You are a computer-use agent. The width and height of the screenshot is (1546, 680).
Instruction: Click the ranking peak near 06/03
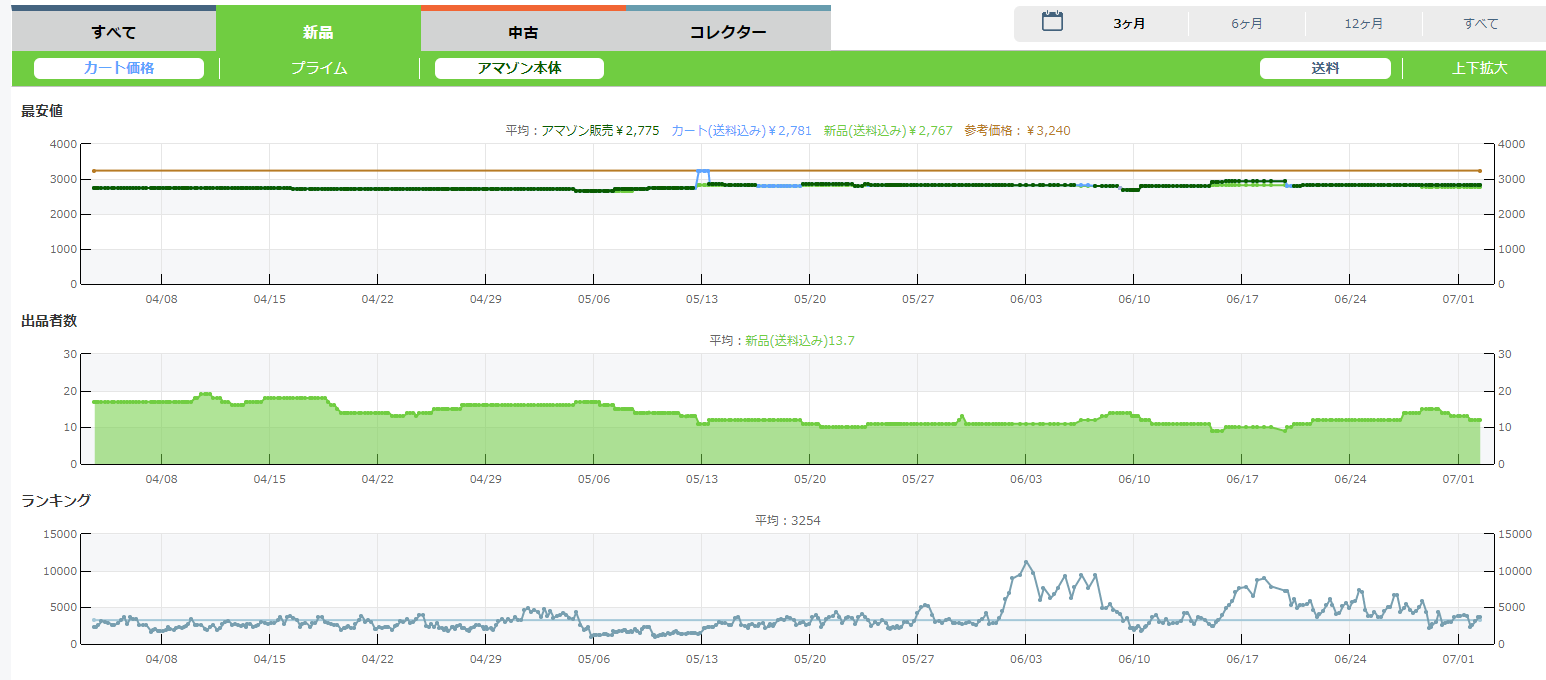tap(1025, 562)
